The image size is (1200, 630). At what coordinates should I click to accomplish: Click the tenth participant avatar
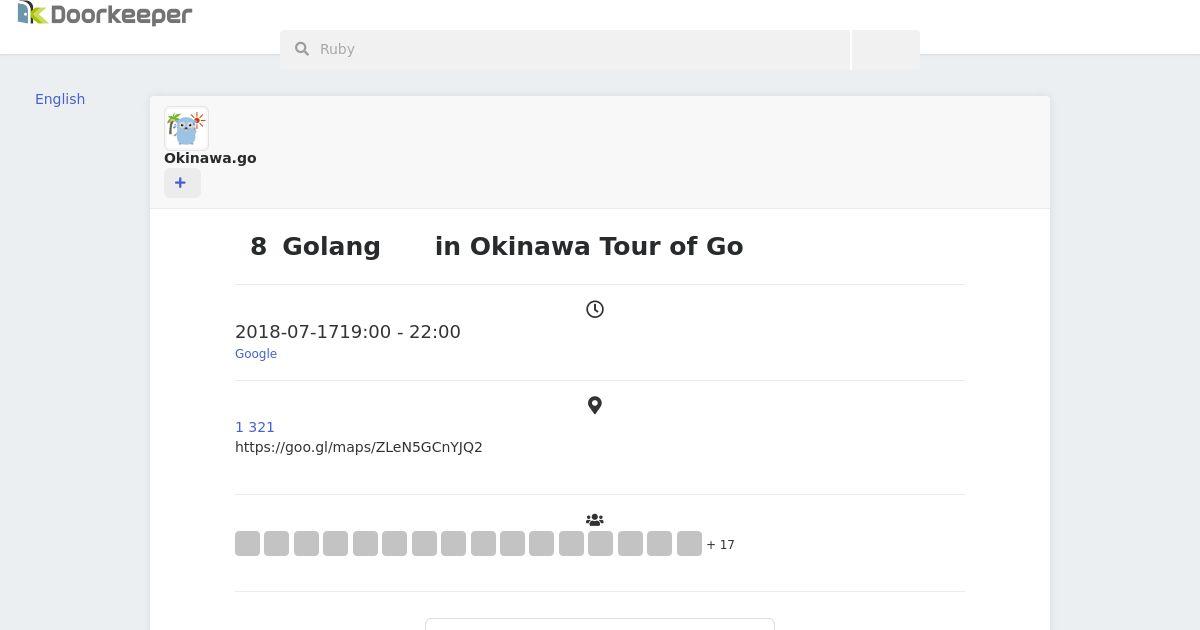tap(512, 544)
